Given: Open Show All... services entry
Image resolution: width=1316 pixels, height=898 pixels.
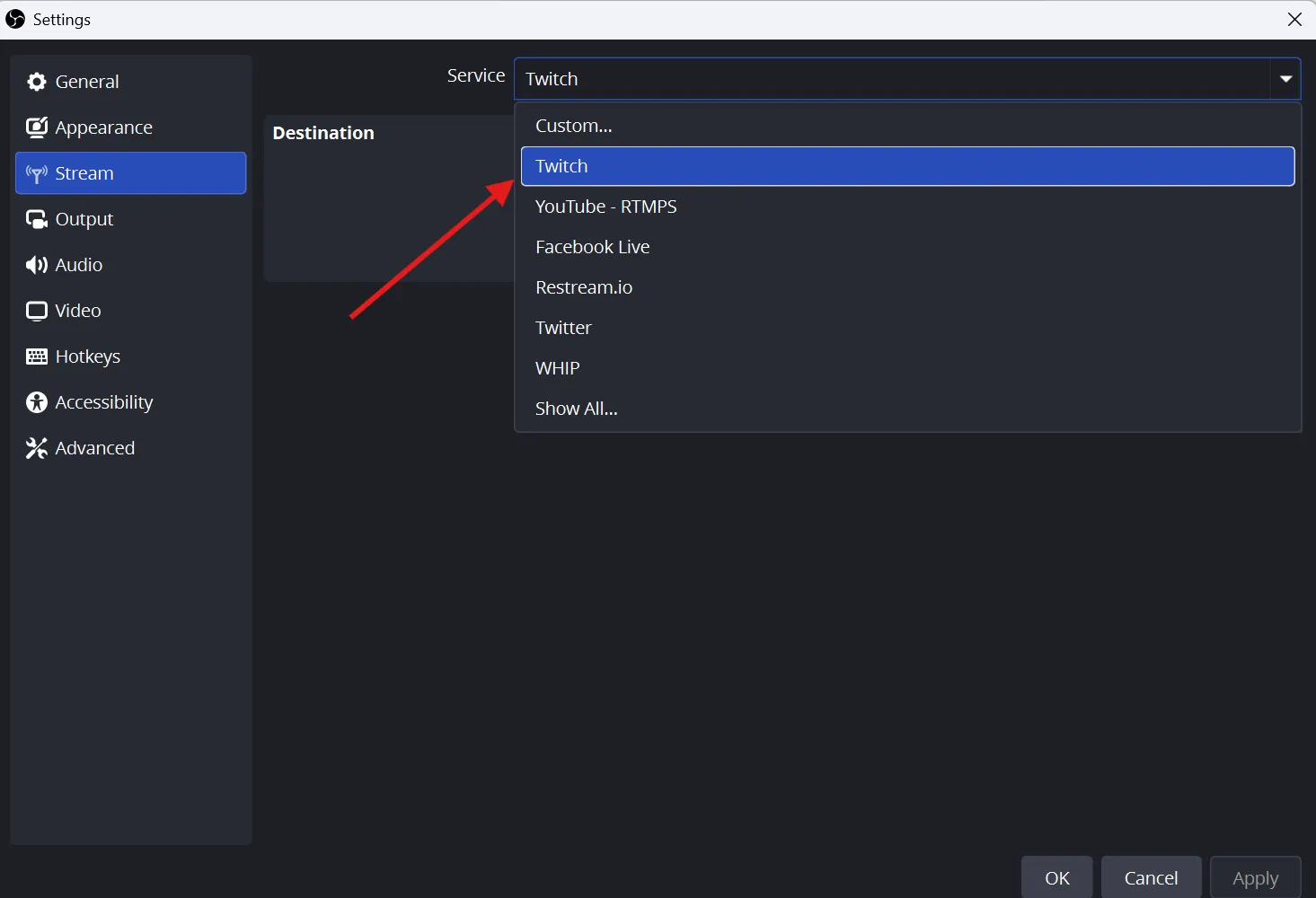Looking at the screenshot, I should tap(576, 409).
